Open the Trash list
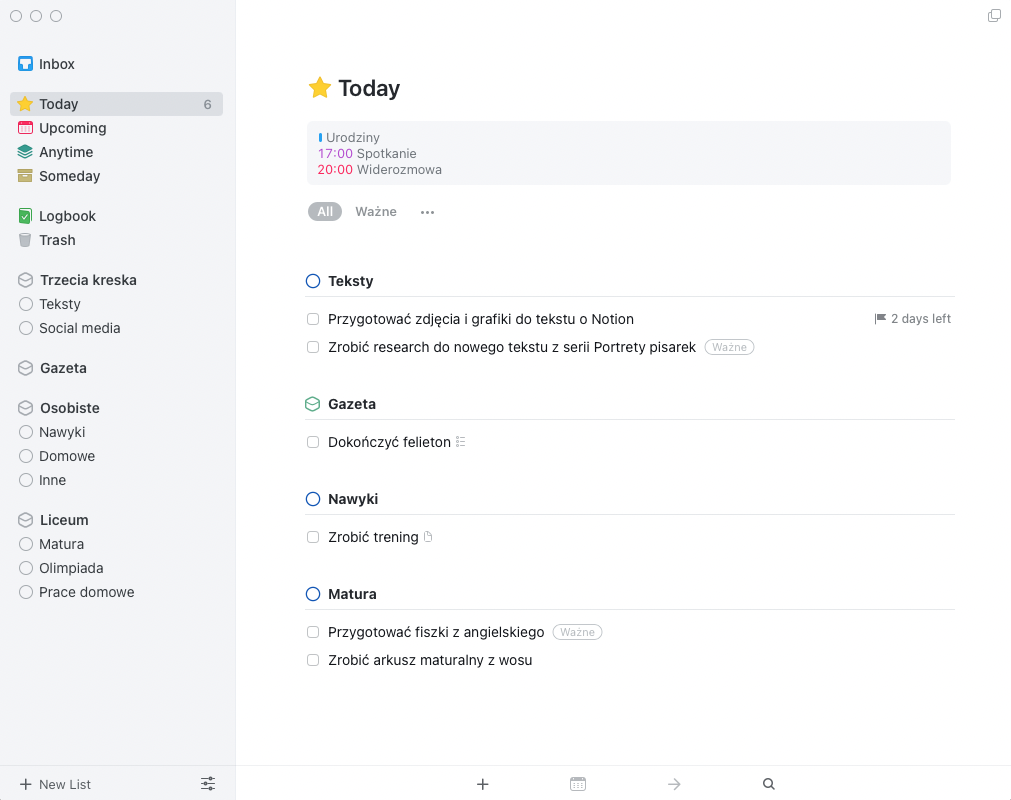 57,240
